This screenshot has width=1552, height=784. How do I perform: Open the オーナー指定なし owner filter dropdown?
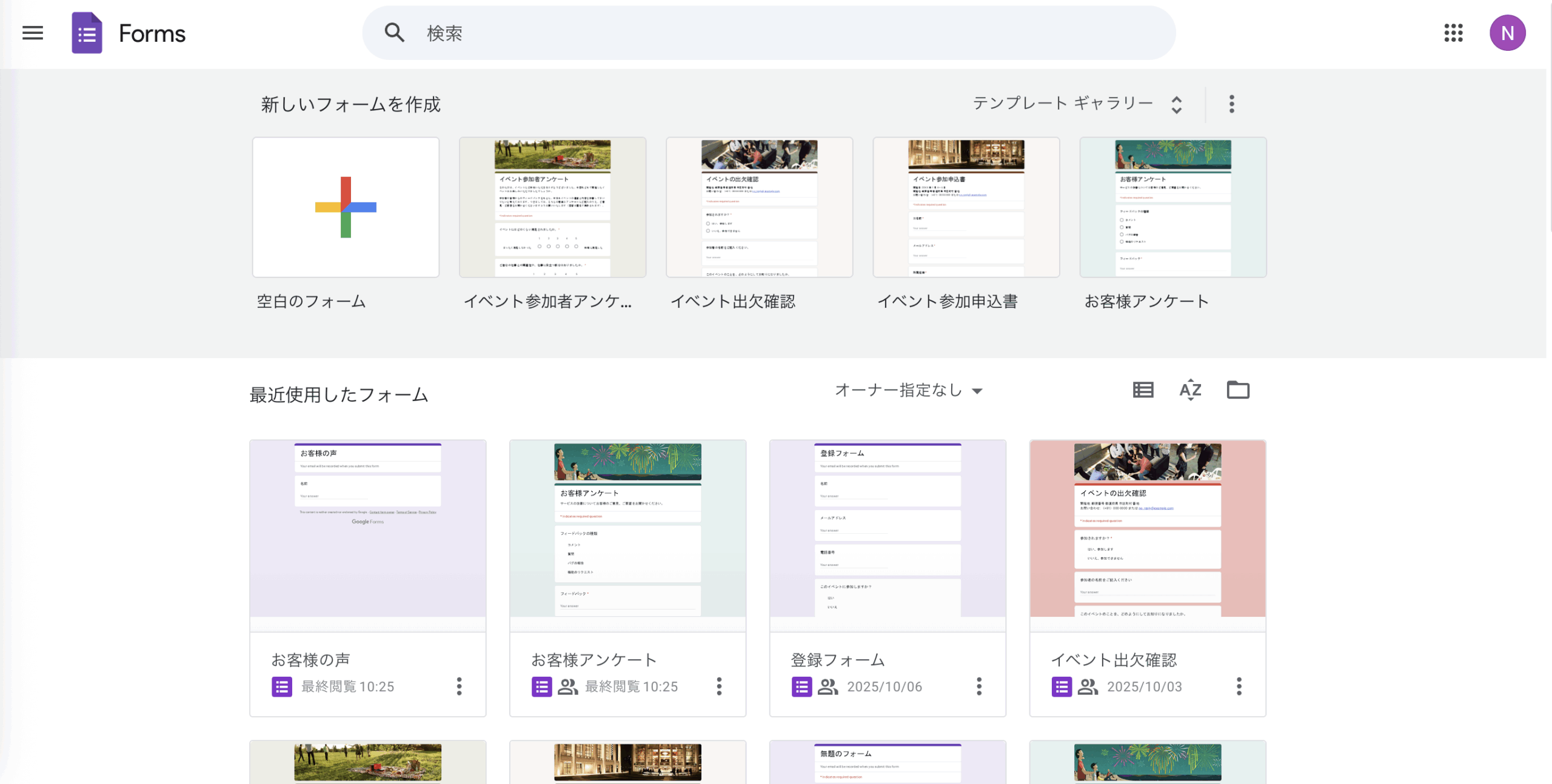(908, 390)
